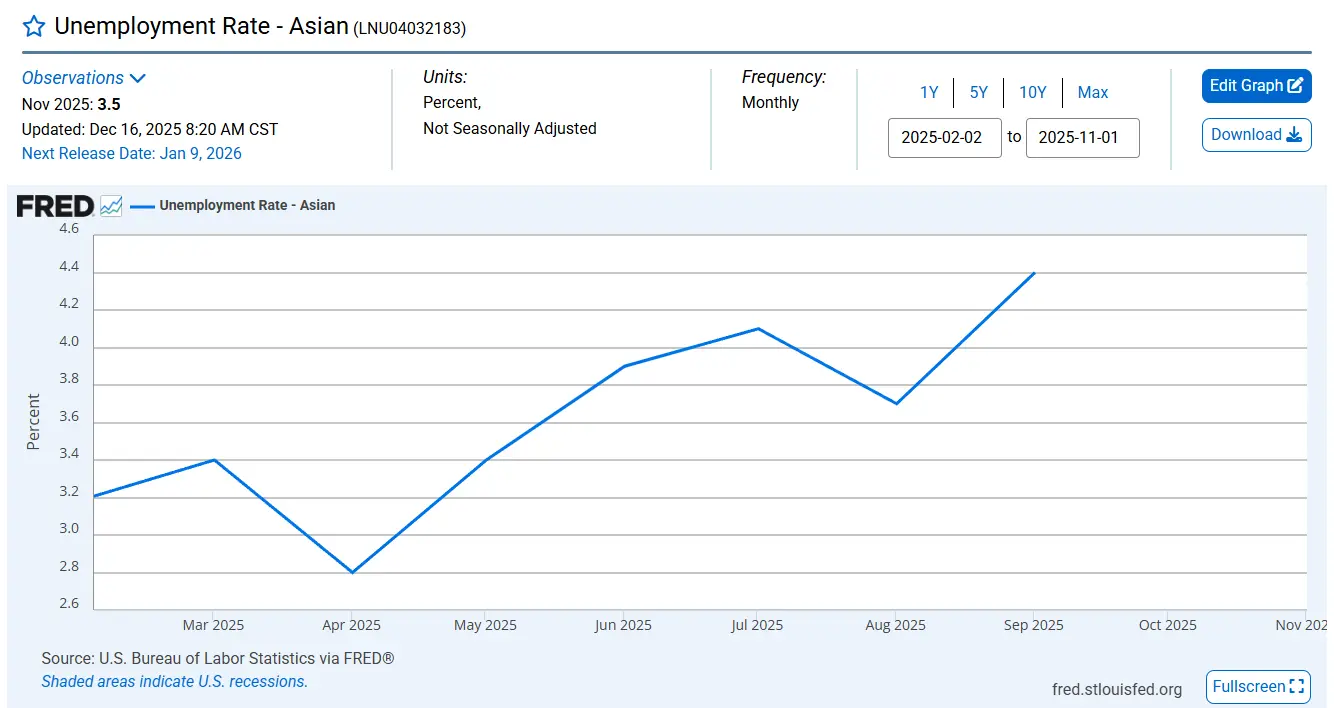Image resolution: width=1344 pixels, height=708 pixels.
Task: Click the FRED logo above the chart
Action: (55, 206)
